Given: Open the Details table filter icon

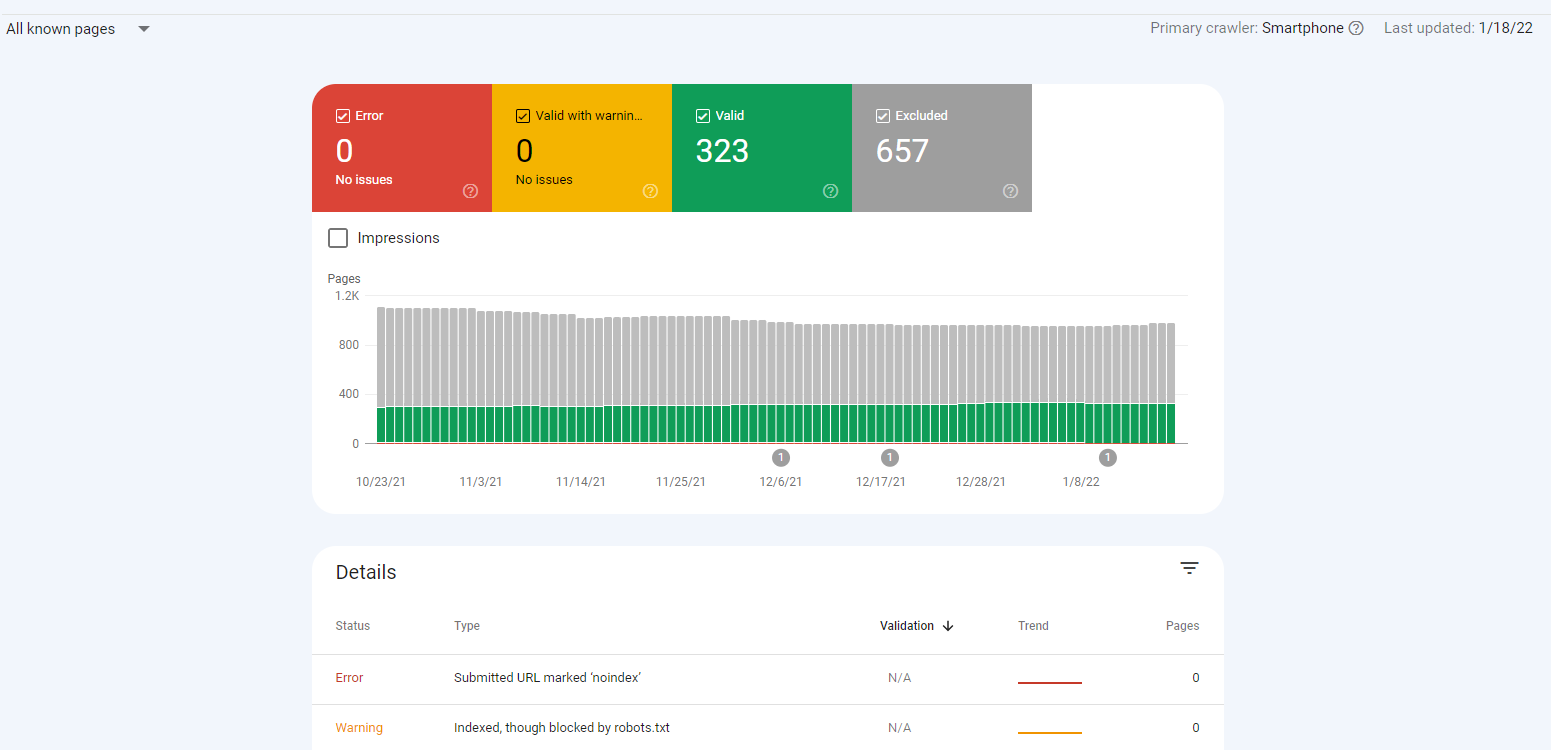Looking at the screenshot, I should (x=1189, y=568).
